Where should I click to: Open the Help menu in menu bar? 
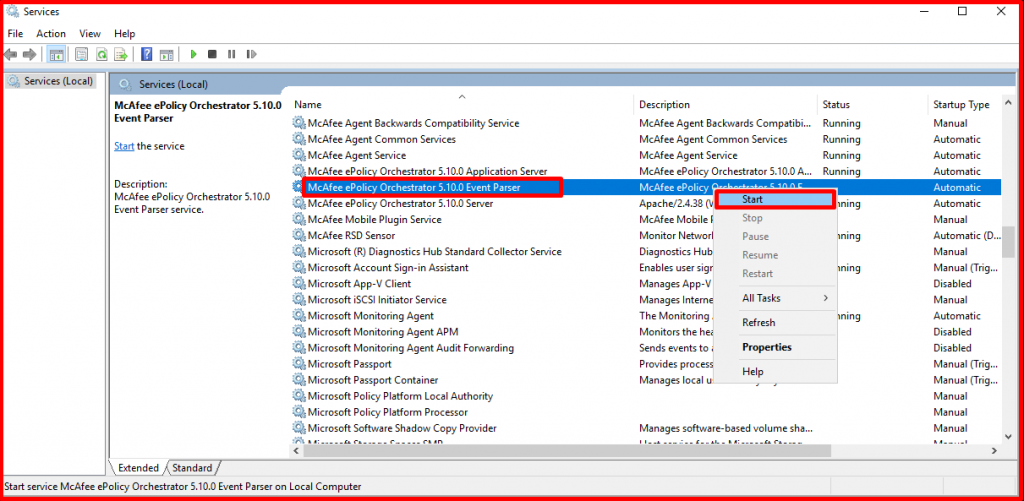click(x=125, y=33)
